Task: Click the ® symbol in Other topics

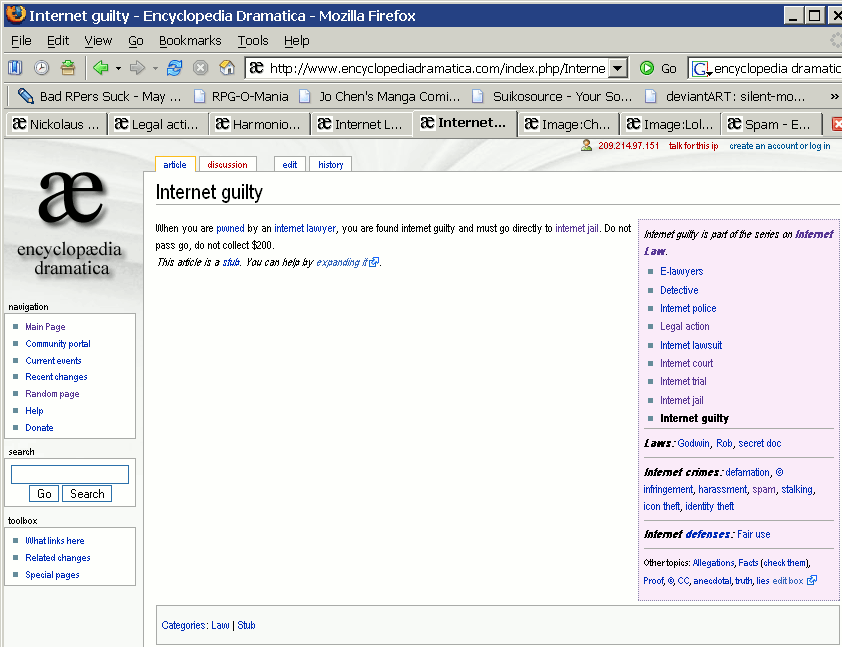Action: [x=671, y=581]
